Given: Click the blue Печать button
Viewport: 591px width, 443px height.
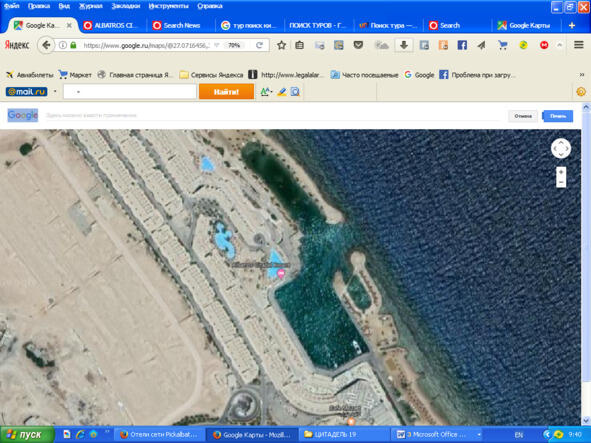Looking at the screenshot, I should 558,116.
